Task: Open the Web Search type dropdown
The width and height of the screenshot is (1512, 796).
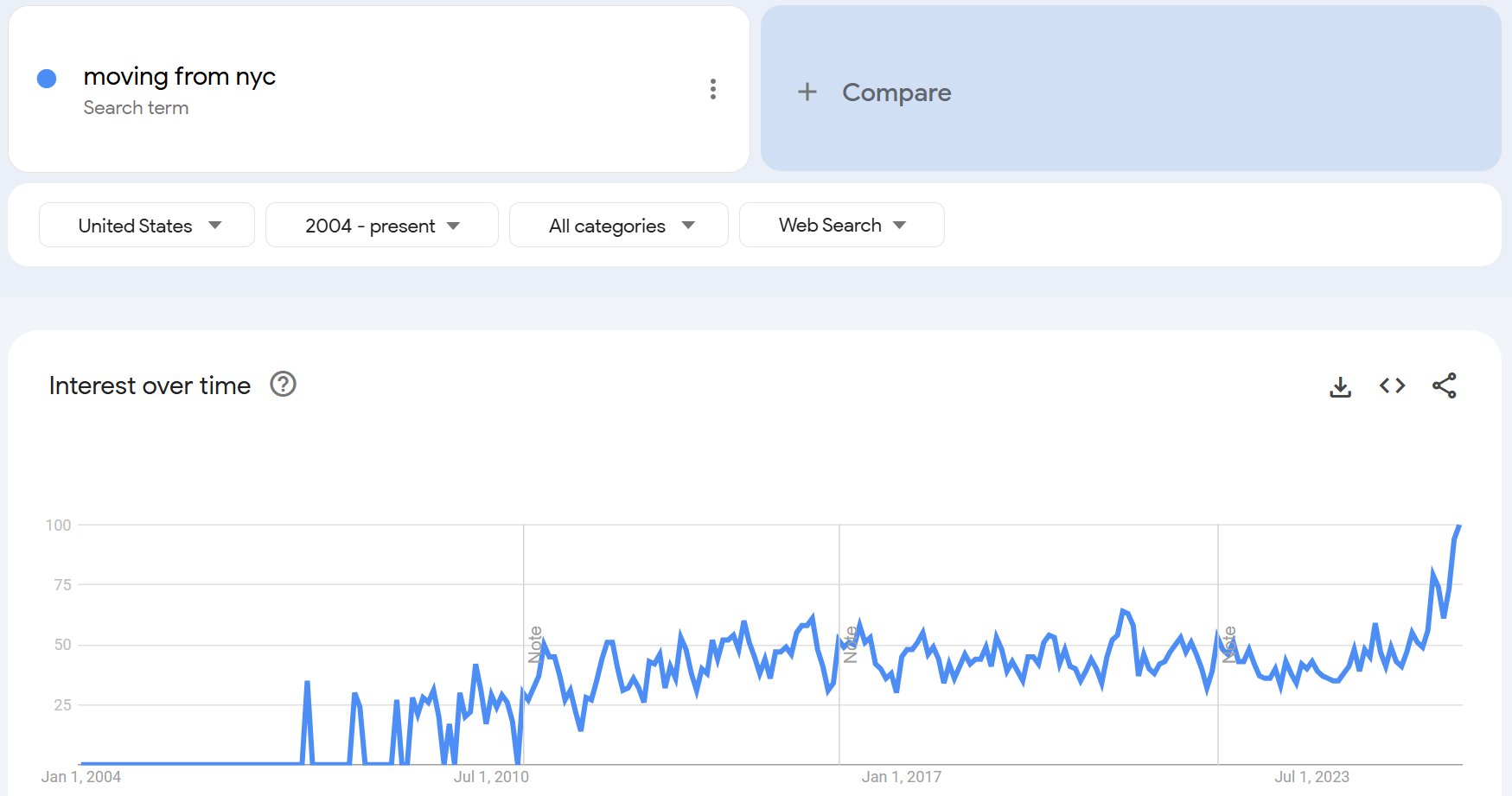Action: (x=841, y=226)
